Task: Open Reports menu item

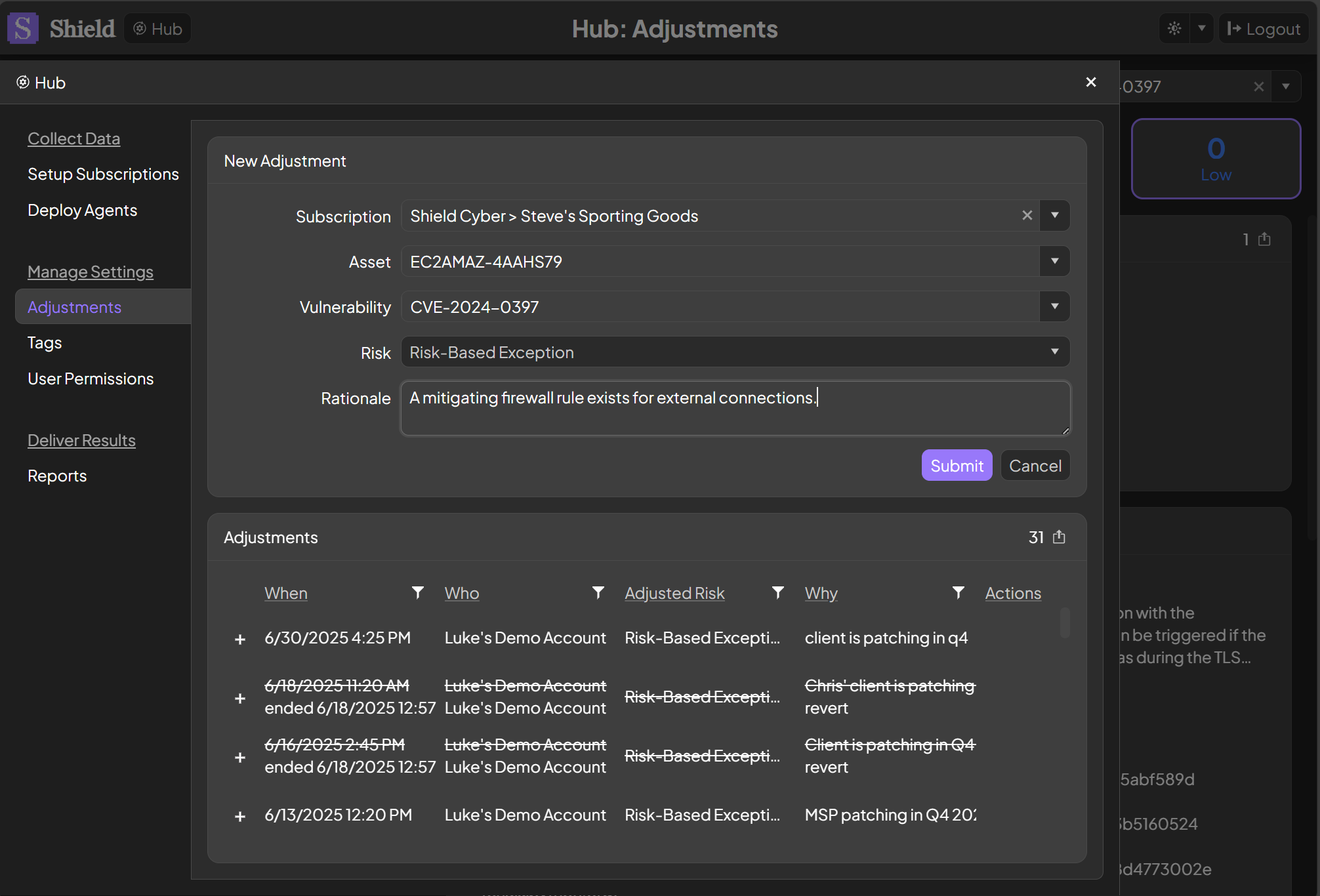Action: tap(57, 476)
